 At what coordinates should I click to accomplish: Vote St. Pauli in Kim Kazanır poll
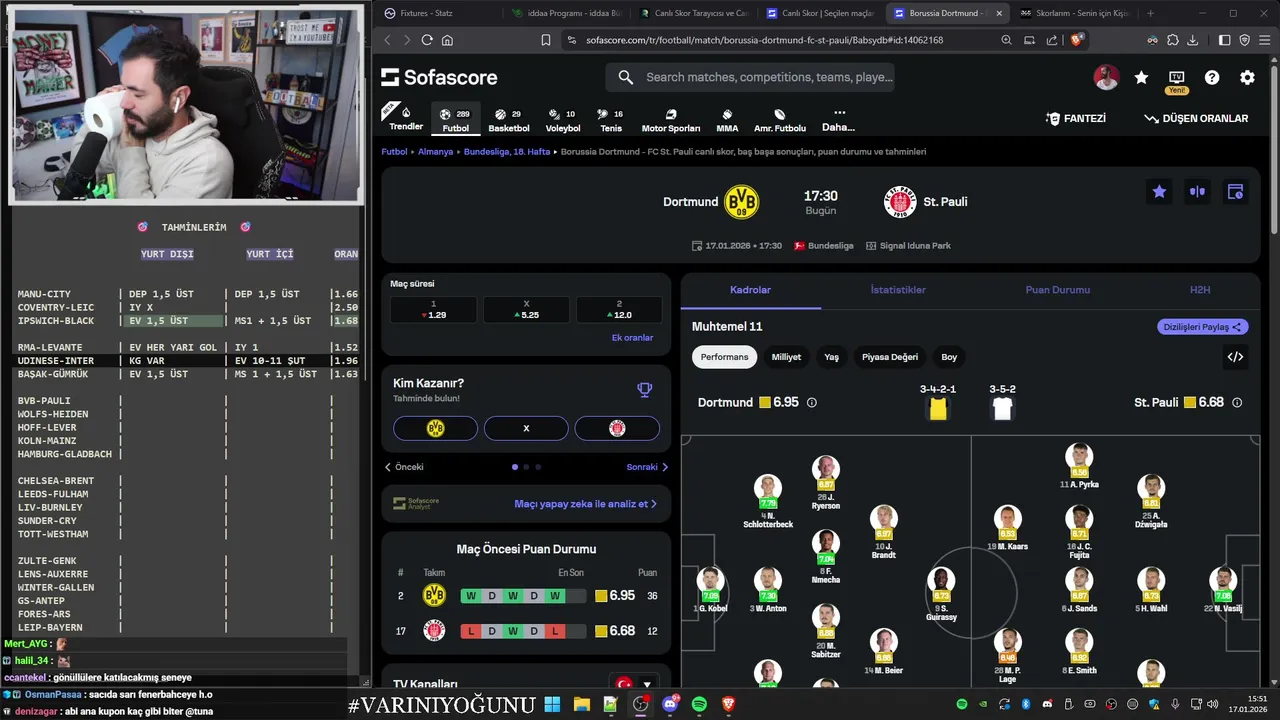tap(617, 428)
